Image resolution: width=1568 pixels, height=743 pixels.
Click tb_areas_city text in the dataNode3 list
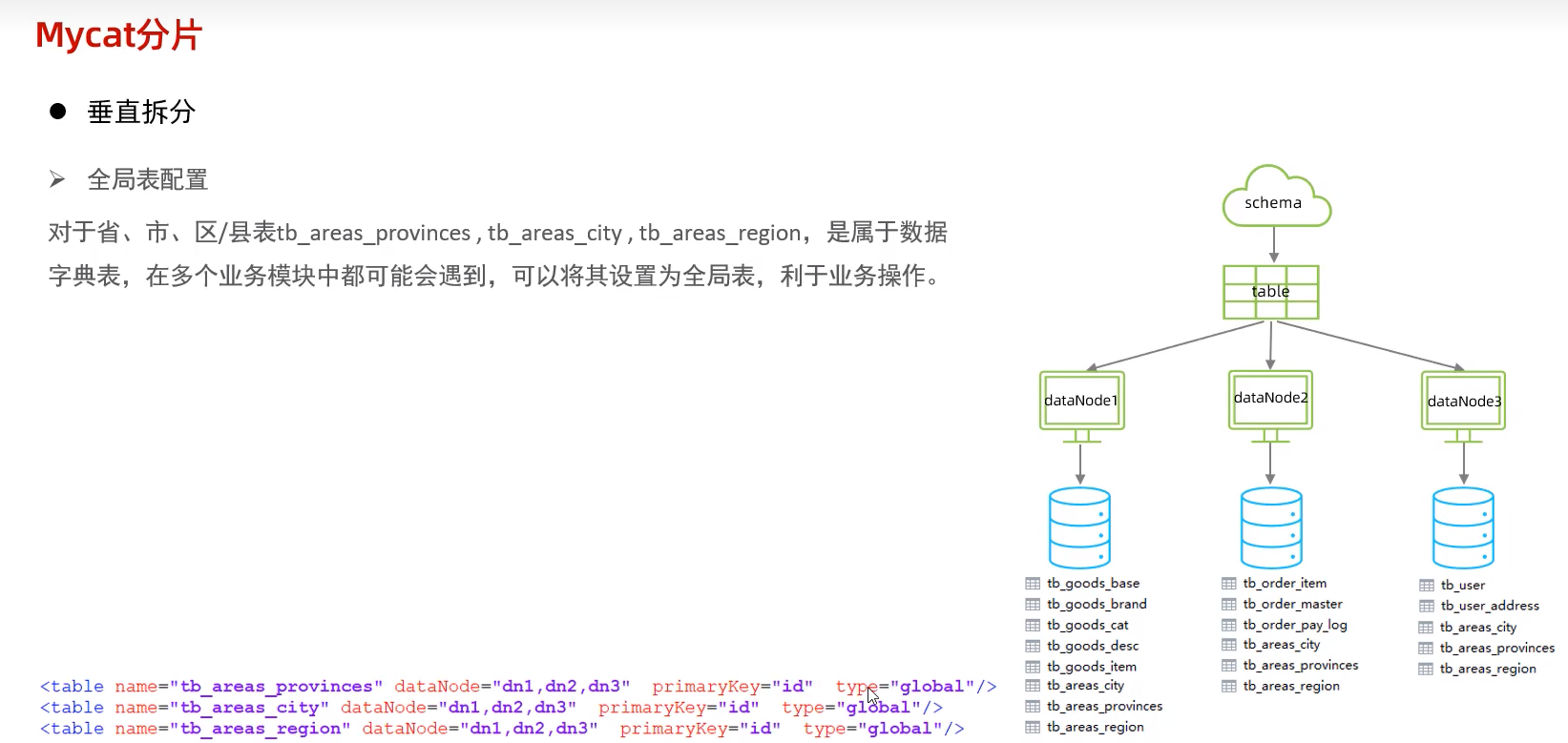point(1478,628)
